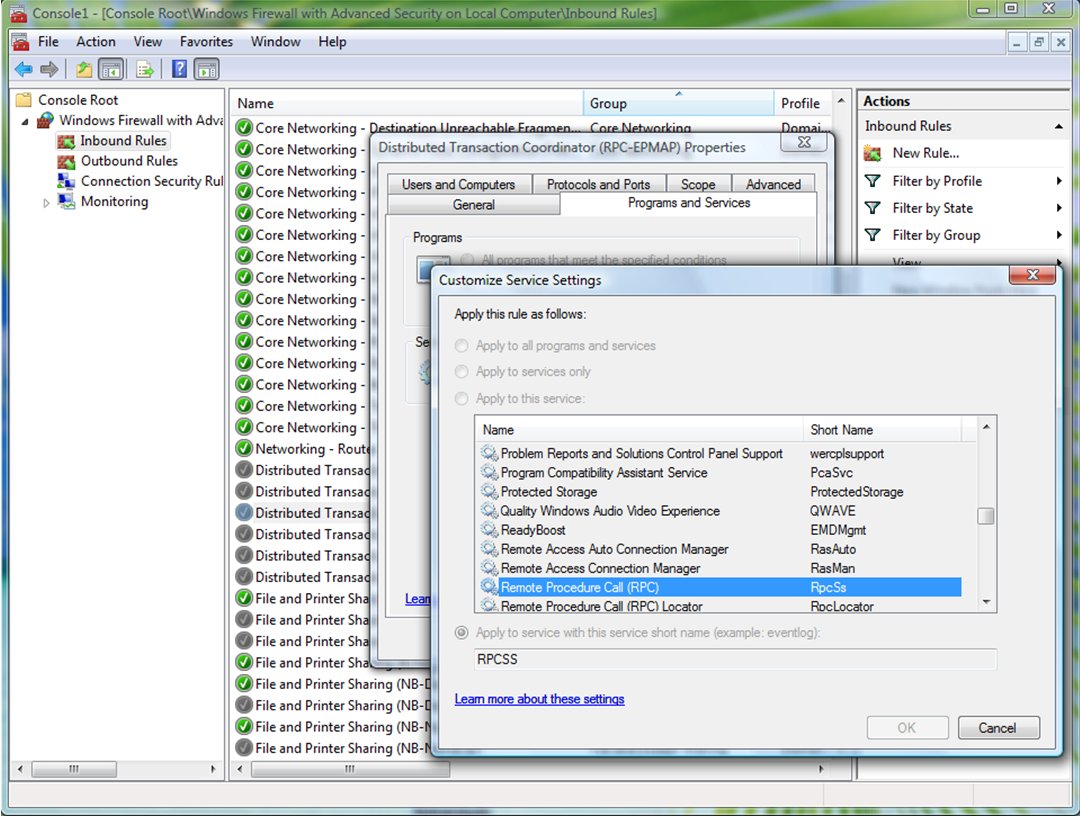Toggle the Show/Hide Action Pane icon

[207, 69]
